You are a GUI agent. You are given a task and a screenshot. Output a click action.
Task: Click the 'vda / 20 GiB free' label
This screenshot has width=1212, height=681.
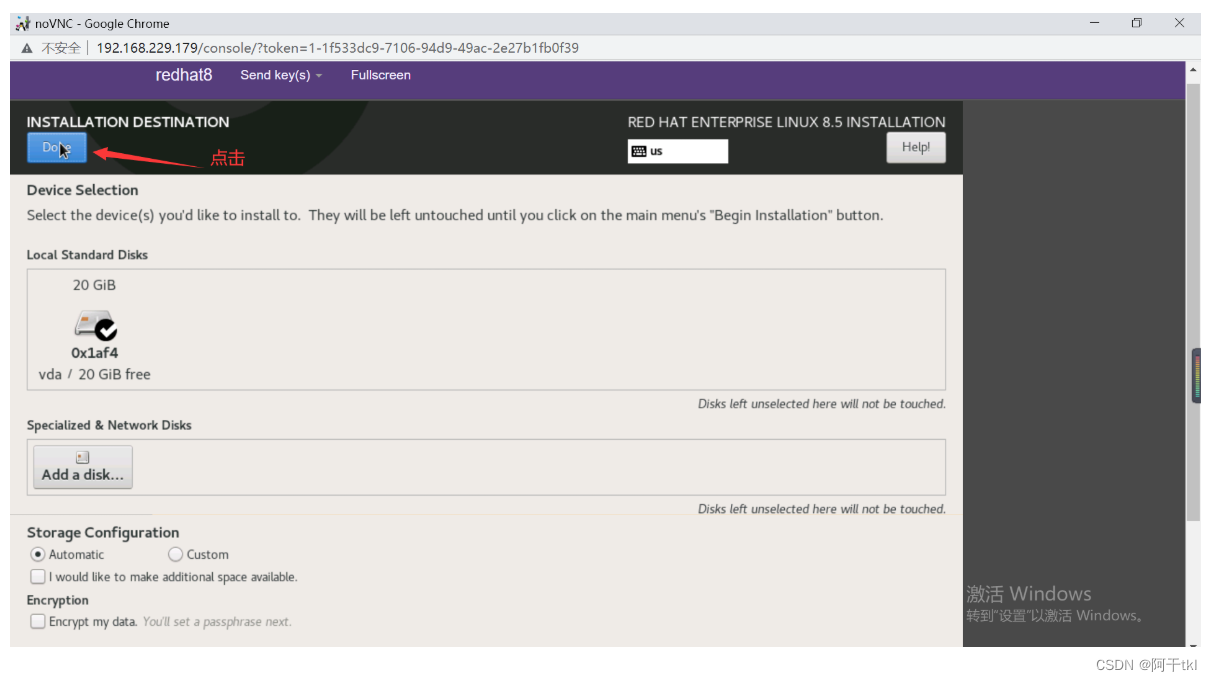point(95,374)
